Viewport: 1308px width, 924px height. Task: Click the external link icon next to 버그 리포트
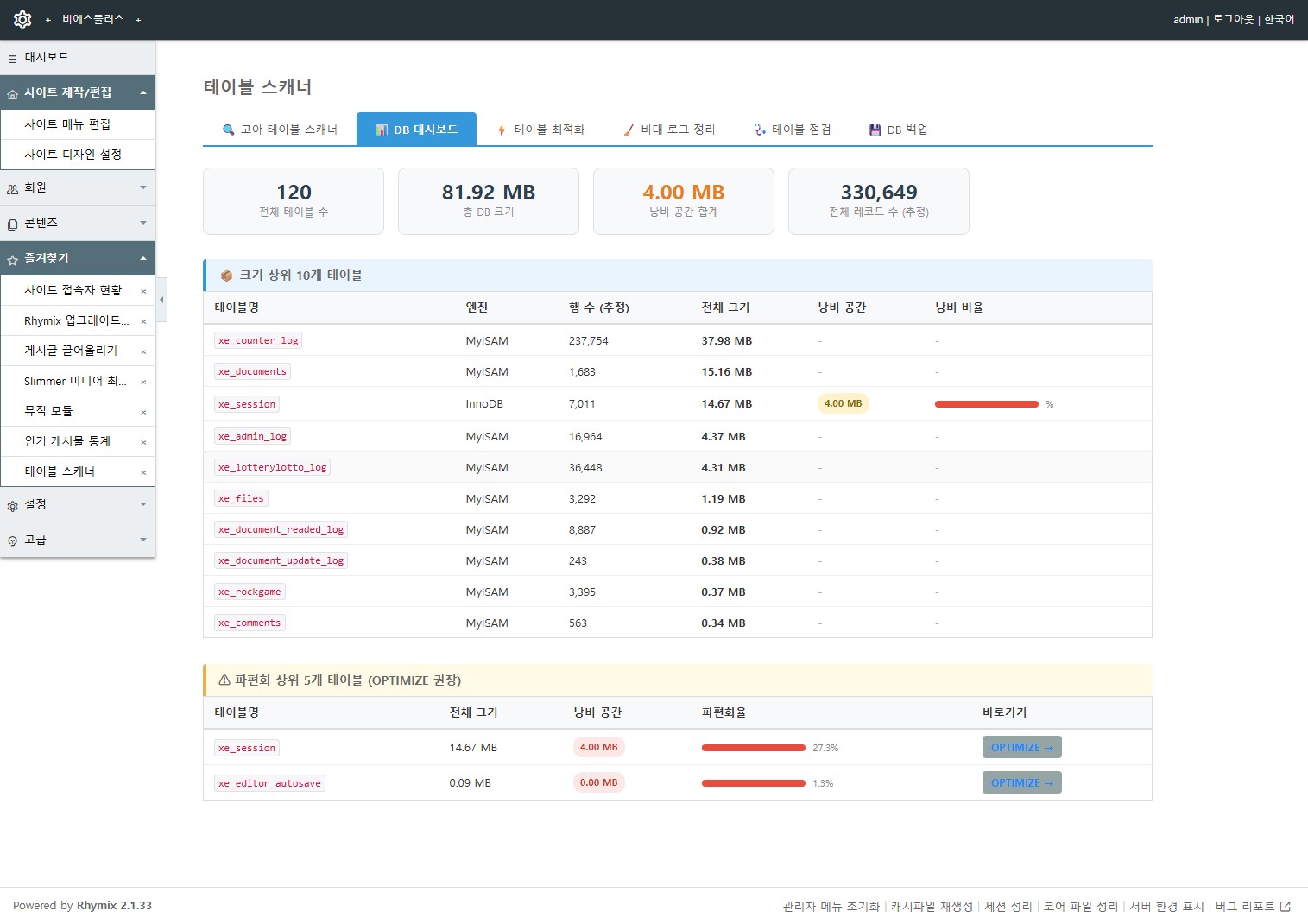[1286, 906]
